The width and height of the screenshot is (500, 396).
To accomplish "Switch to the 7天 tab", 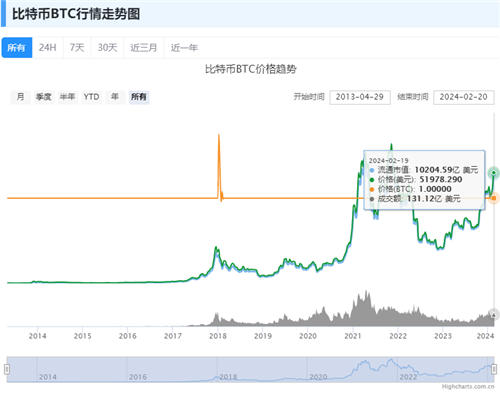I will click(x=77, y=48).
